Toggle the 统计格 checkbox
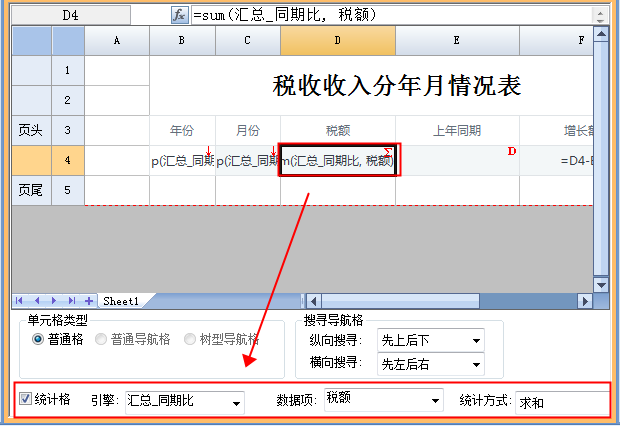The image size is (620, 426). pyautogui.click(x=25, y=401)
